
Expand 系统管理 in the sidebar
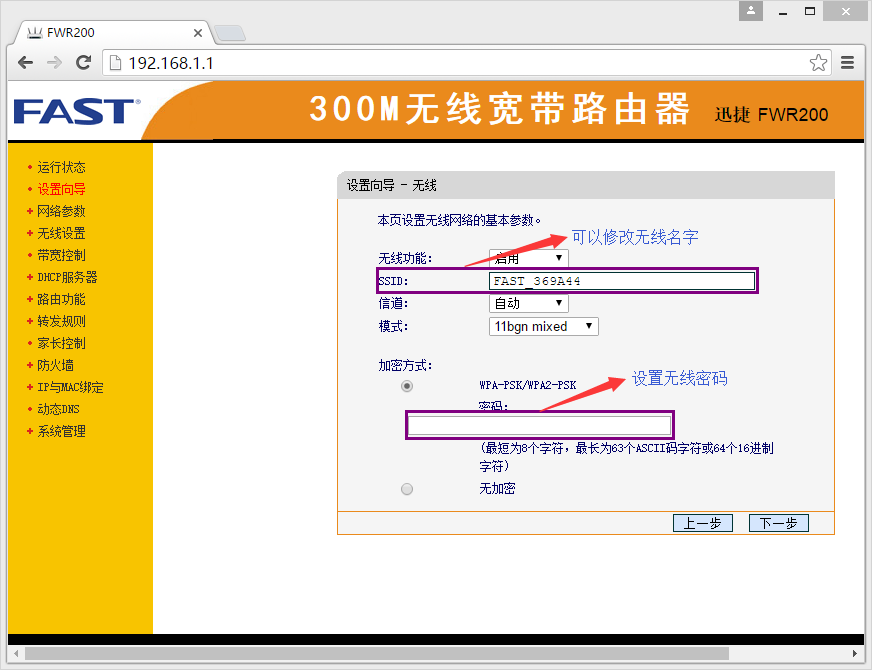(x=61, y=431)
